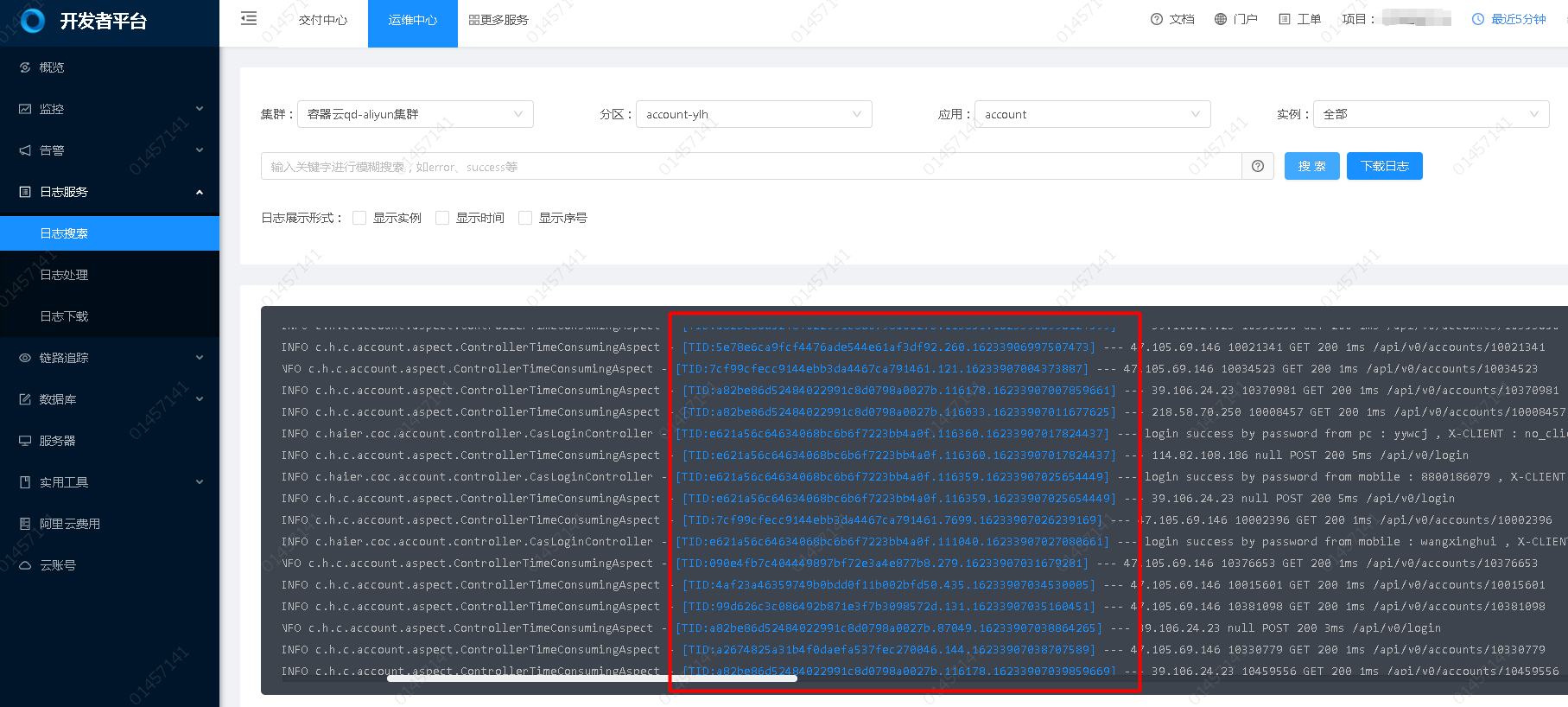The image size is (1568, 707).
Task: Open the 分区 account-ylh dropdown
Action: (x=753, y=114)
